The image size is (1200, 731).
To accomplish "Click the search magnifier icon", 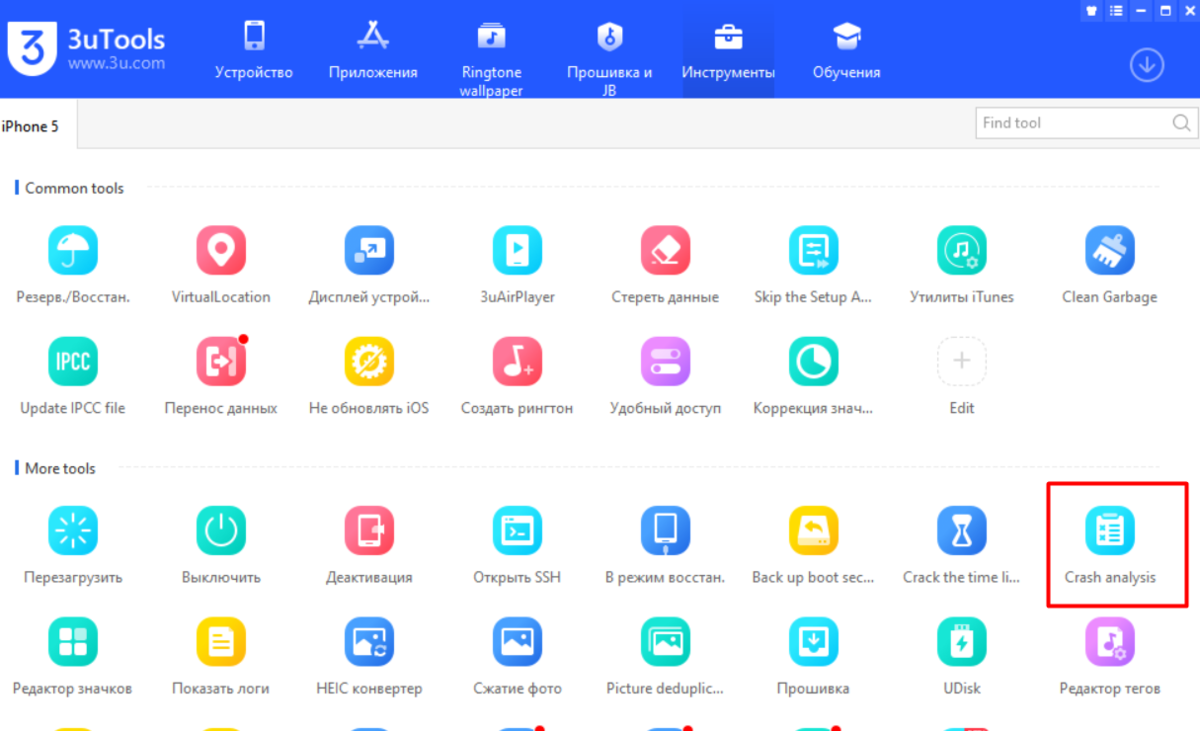I will [1182, 123].
